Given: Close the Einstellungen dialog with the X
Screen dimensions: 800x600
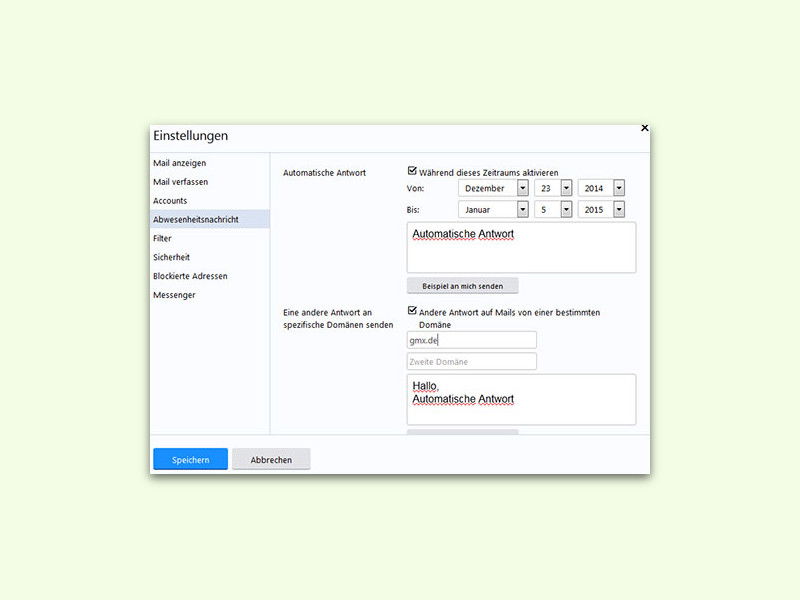Looking at the screenshot, I should 644,128.
